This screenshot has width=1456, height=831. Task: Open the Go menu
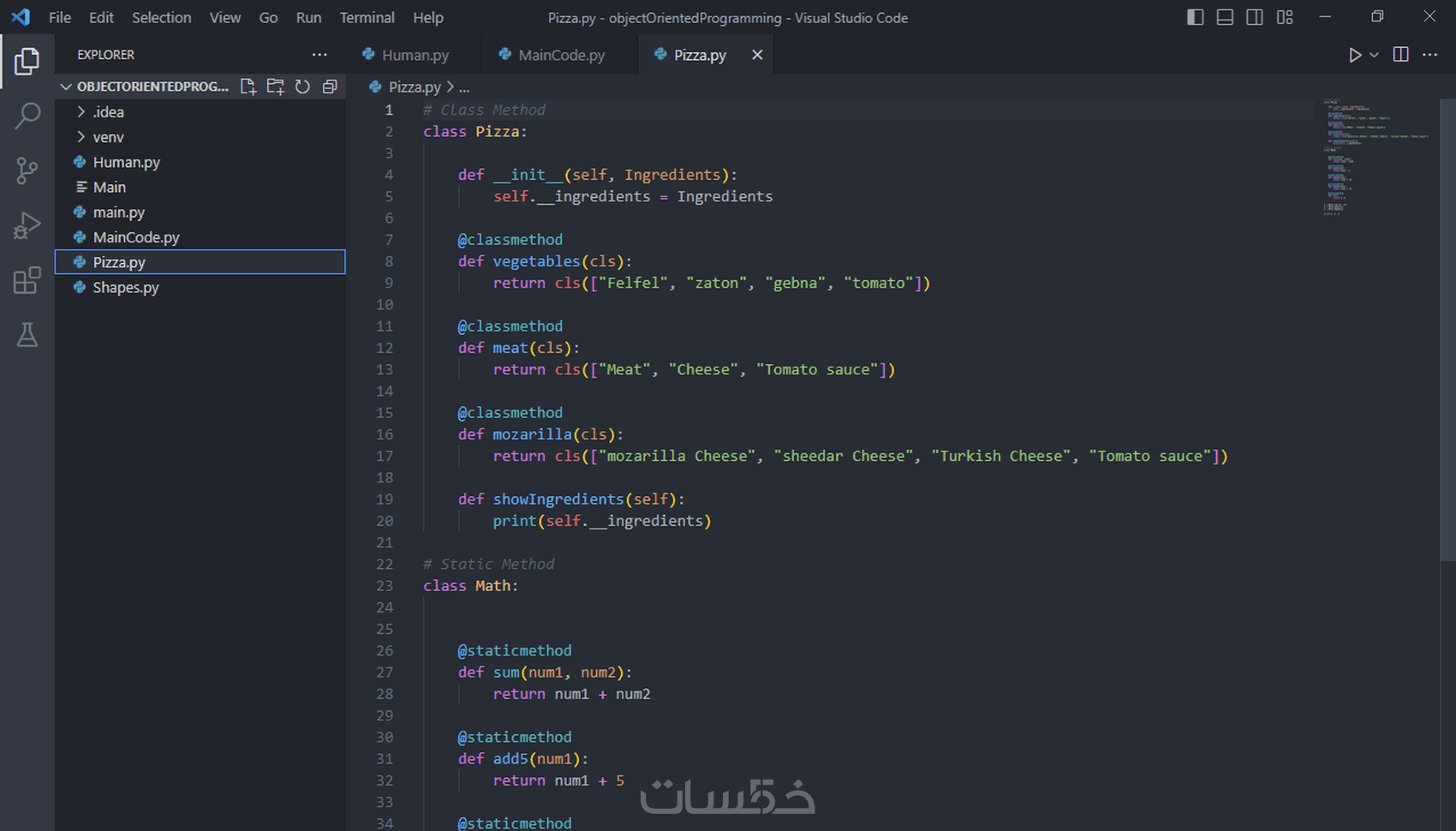268,17
